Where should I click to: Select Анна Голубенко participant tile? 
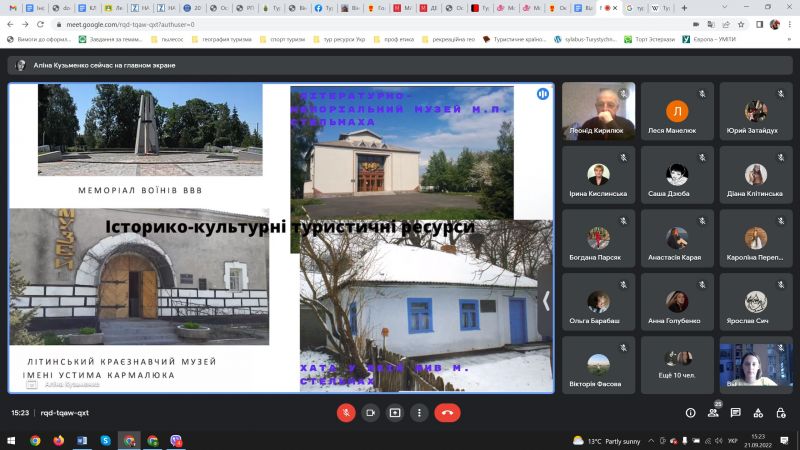pos(677,302)
